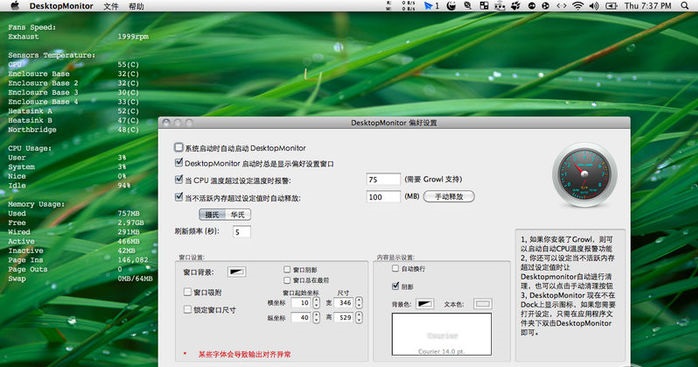Open the 文本色 color well

pyautogui.click(x=483, y=304)
